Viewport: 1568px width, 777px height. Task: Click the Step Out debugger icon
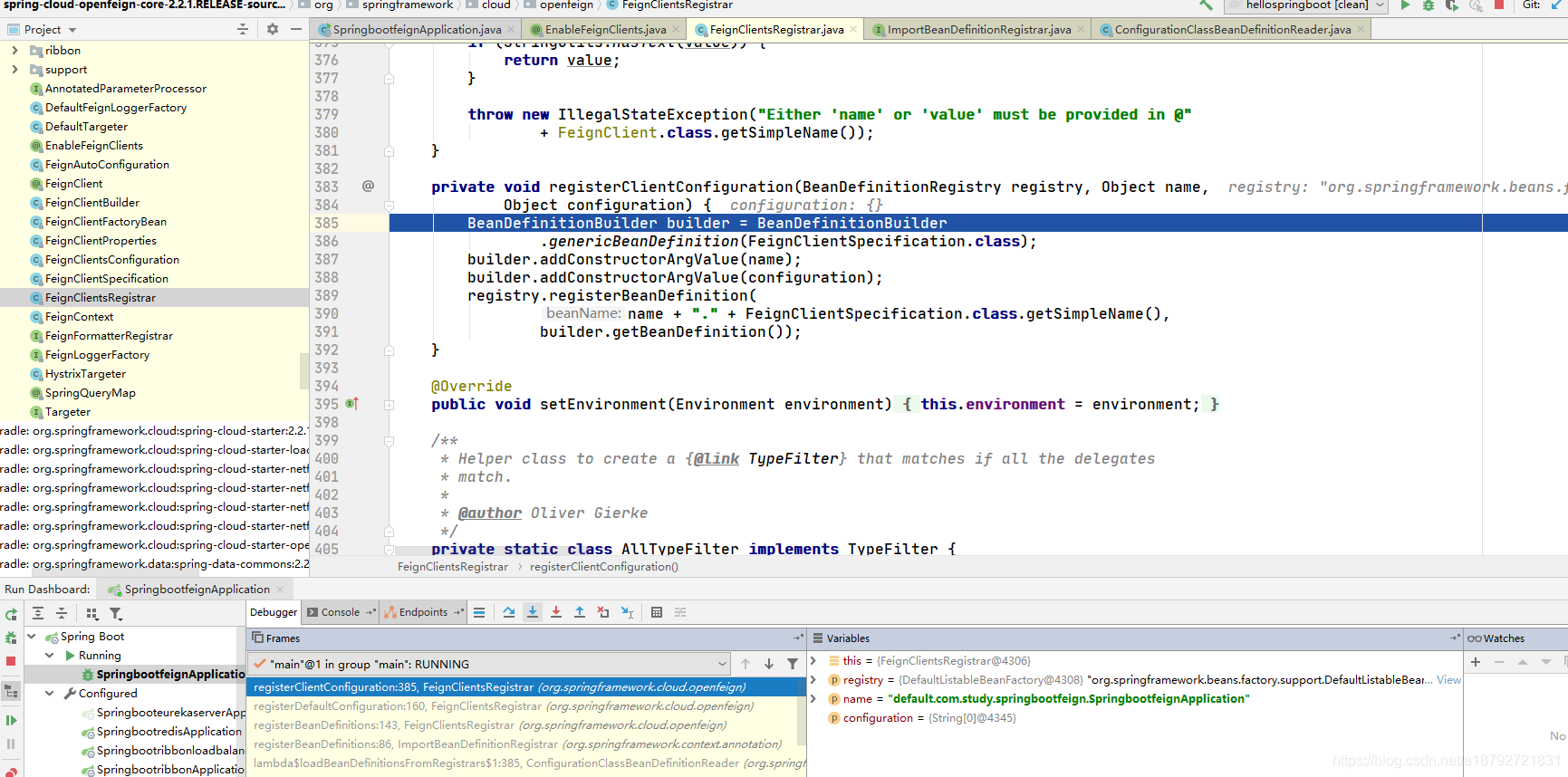[580, 612]
